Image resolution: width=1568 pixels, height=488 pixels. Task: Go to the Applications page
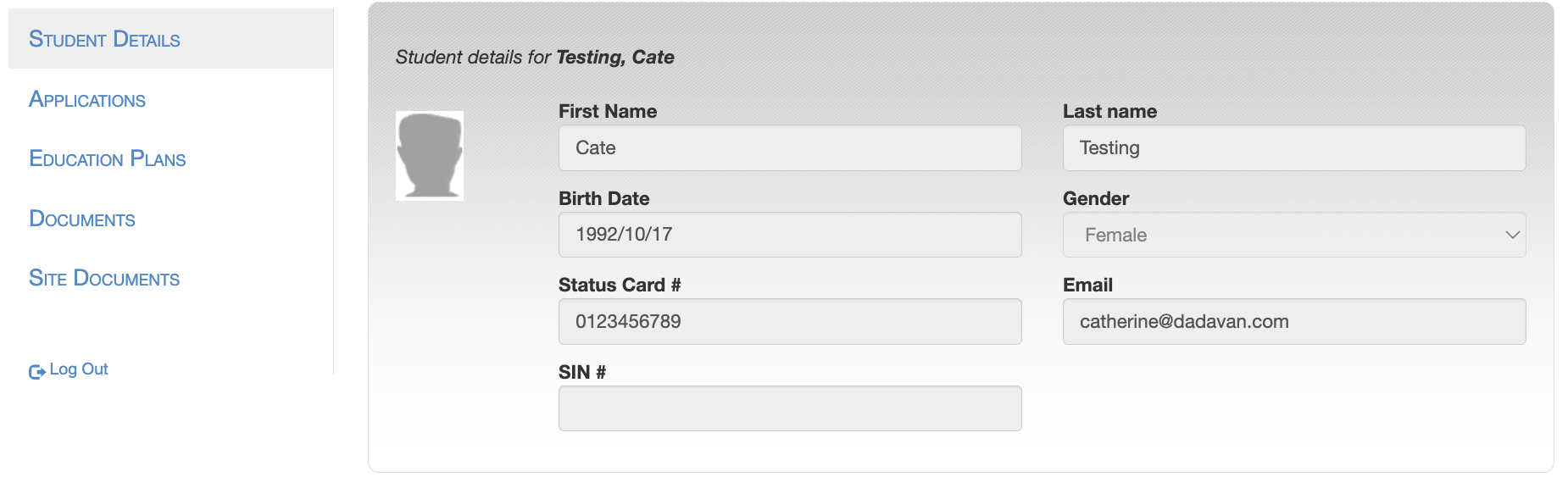click(x=87, y=99)
